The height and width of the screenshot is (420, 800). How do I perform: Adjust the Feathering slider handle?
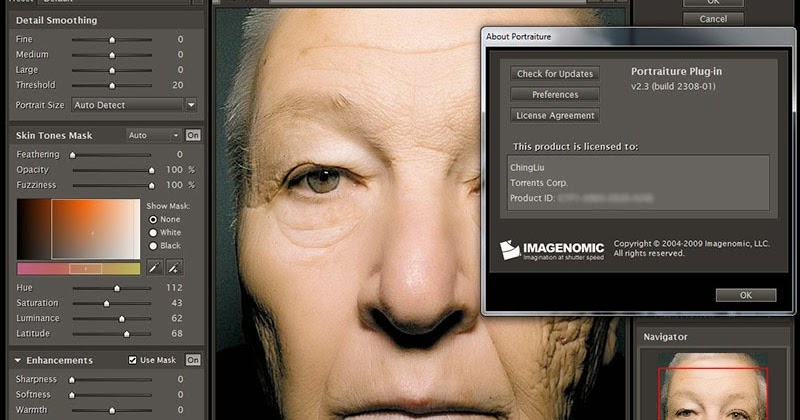point(72,155)
